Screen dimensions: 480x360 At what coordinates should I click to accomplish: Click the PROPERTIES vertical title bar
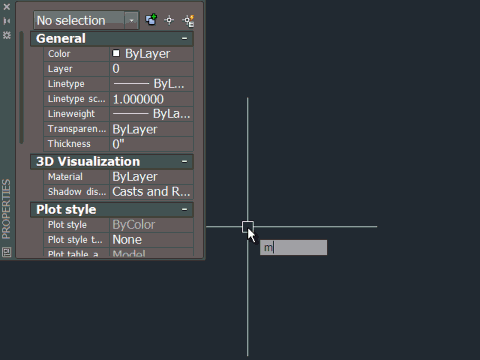coord(6,209)
